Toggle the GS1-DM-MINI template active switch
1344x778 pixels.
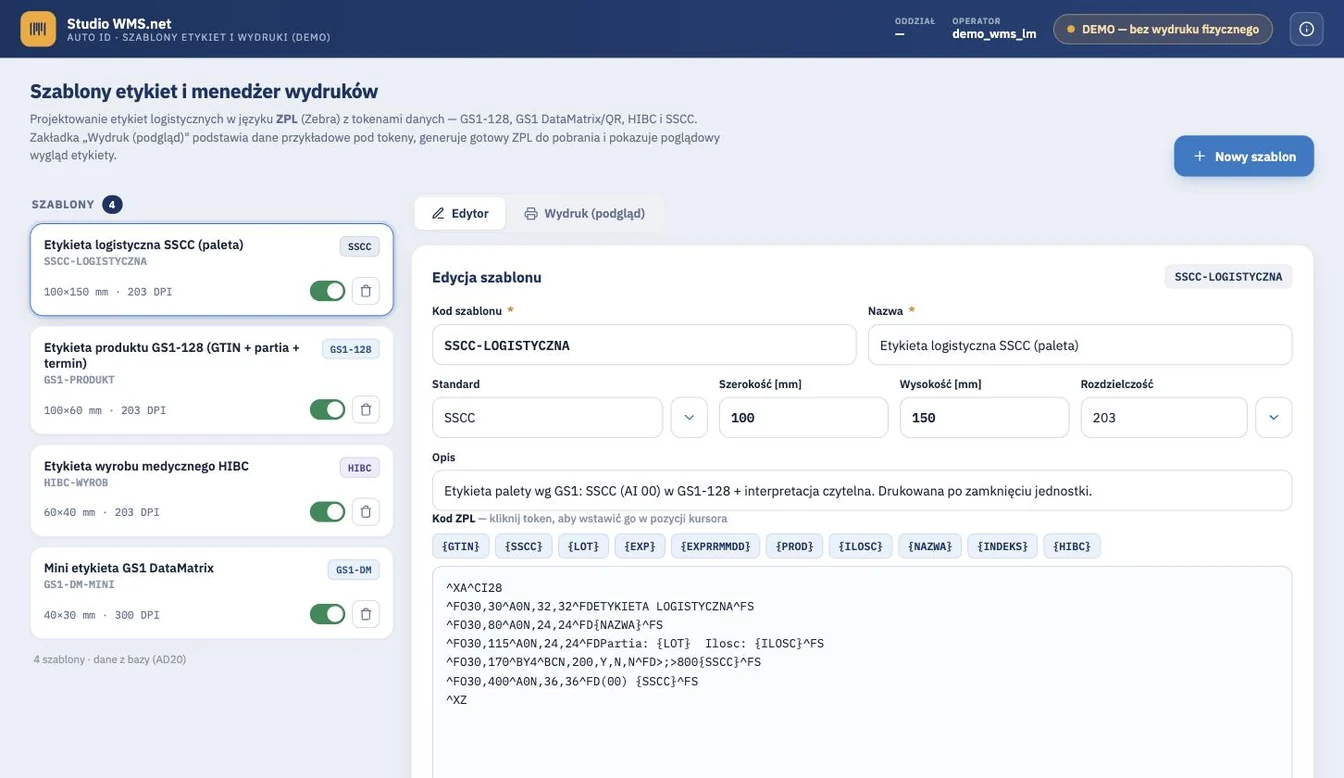click(327, 614)
